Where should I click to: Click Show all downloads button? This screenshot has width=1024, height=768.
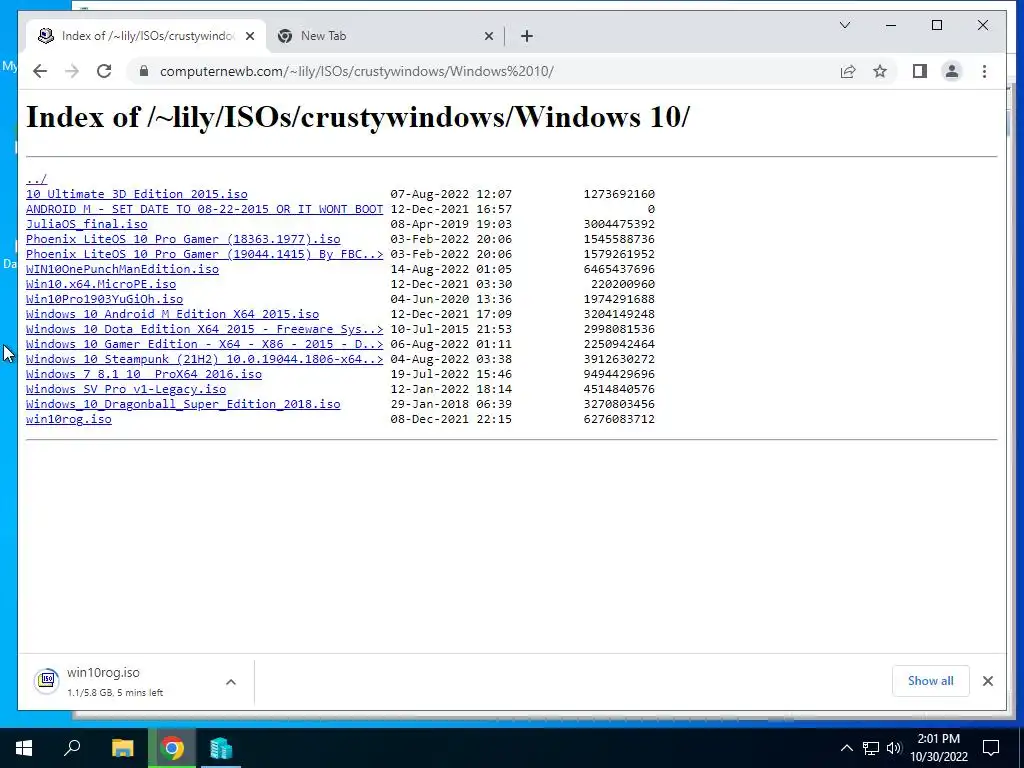[930, 681]
